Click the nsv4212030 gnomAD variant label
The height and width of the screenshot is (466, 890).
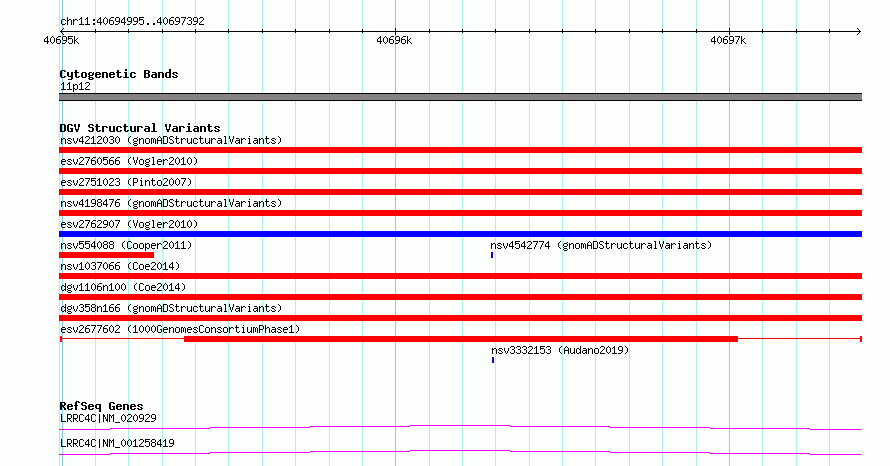coord(171,140)
